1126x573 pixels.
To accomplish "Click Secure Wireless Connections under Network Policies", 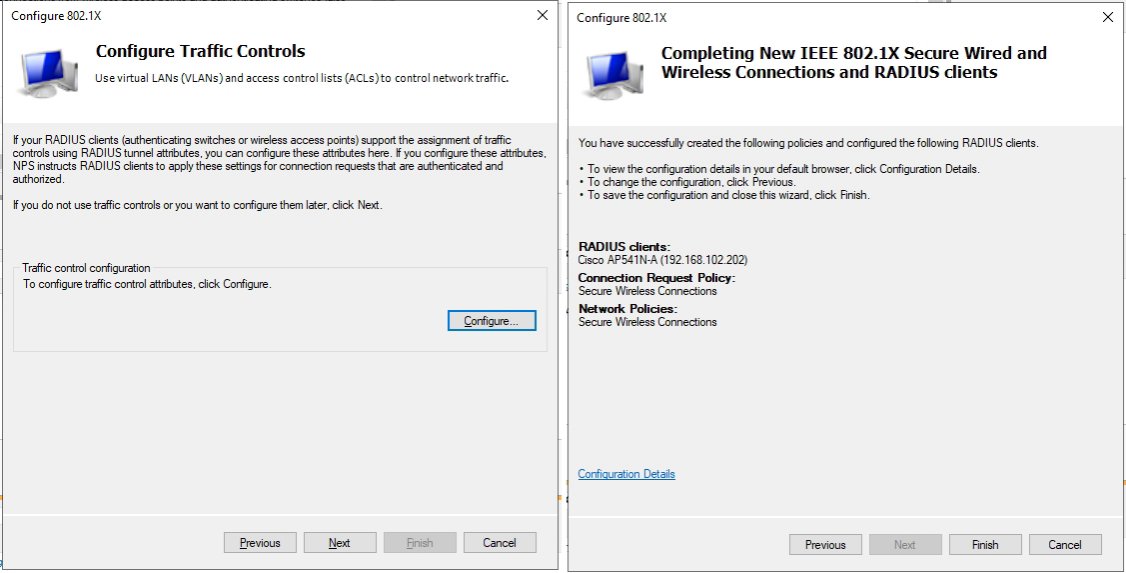I will point(648,322).
